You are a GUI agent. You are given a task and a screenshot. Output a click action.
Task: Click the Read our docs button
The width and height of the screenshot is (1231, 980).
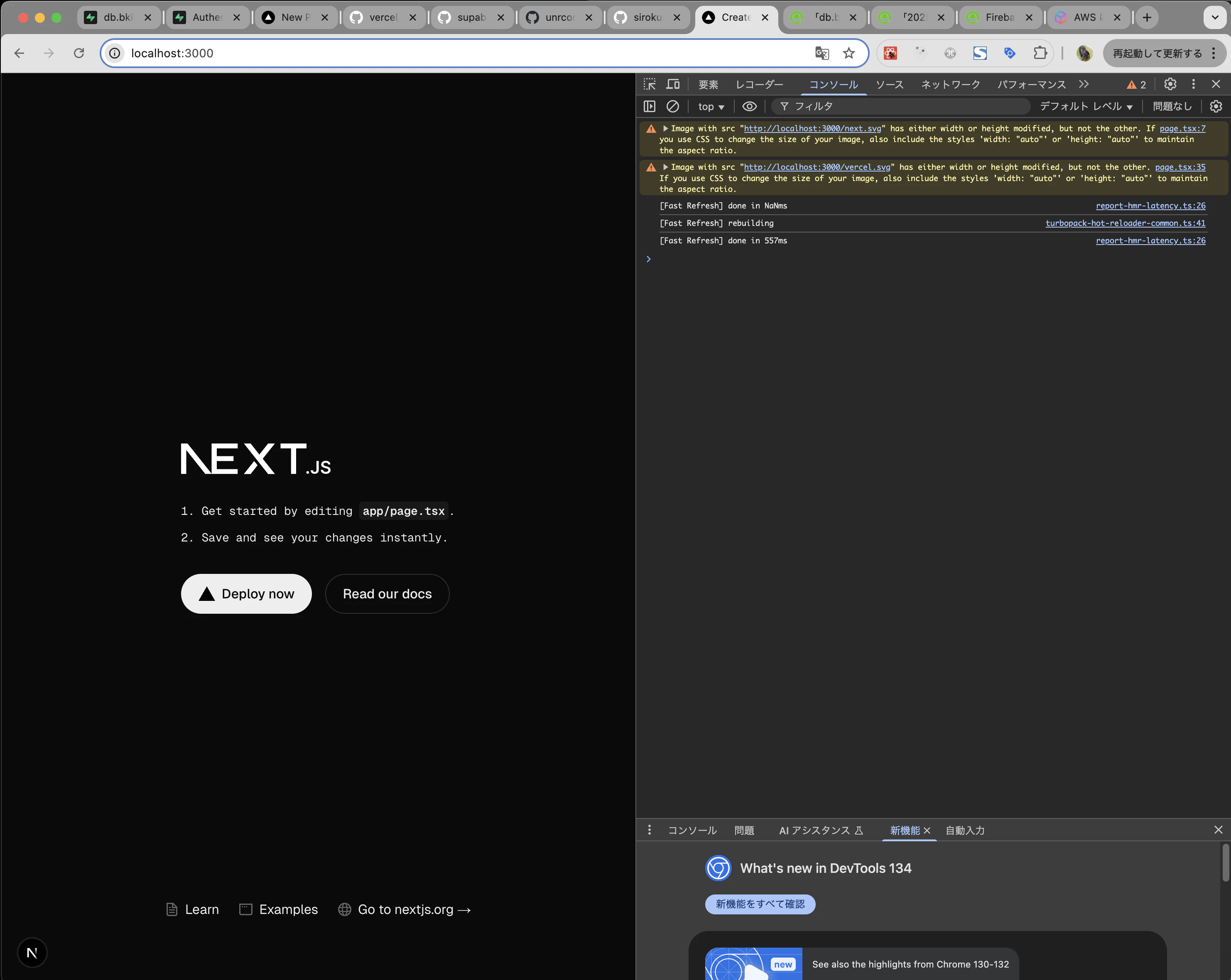tap(387, 593)
